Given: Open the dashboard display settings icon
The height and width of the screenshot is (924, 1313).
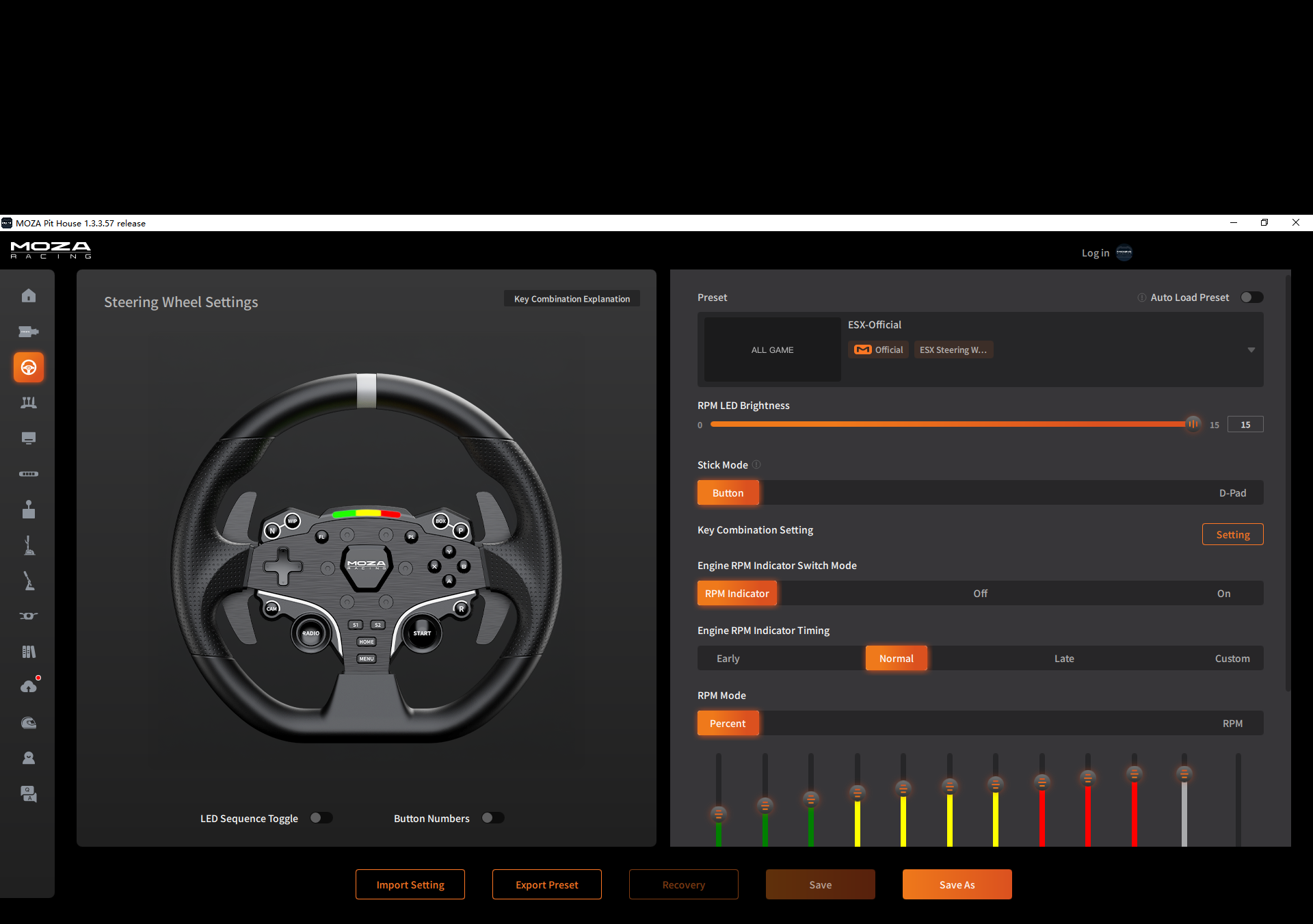Looking at the screenshot, I should coord(28,438).
